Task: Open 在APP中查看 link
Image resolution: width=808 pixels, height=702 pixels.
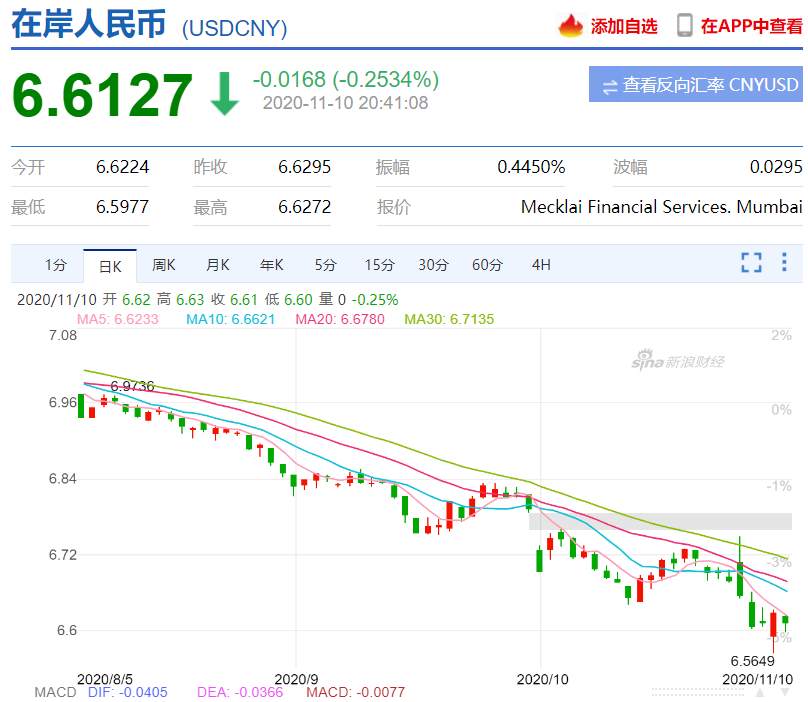Action: [751, 26]
